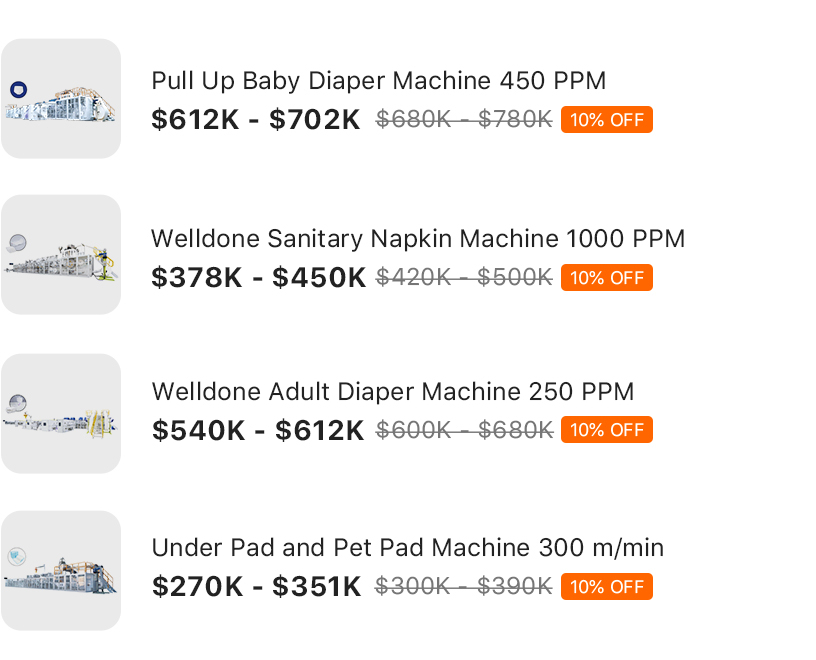
Task: Open the Sanitary Napkin Machine product image
Action: [x=61, y=255]
